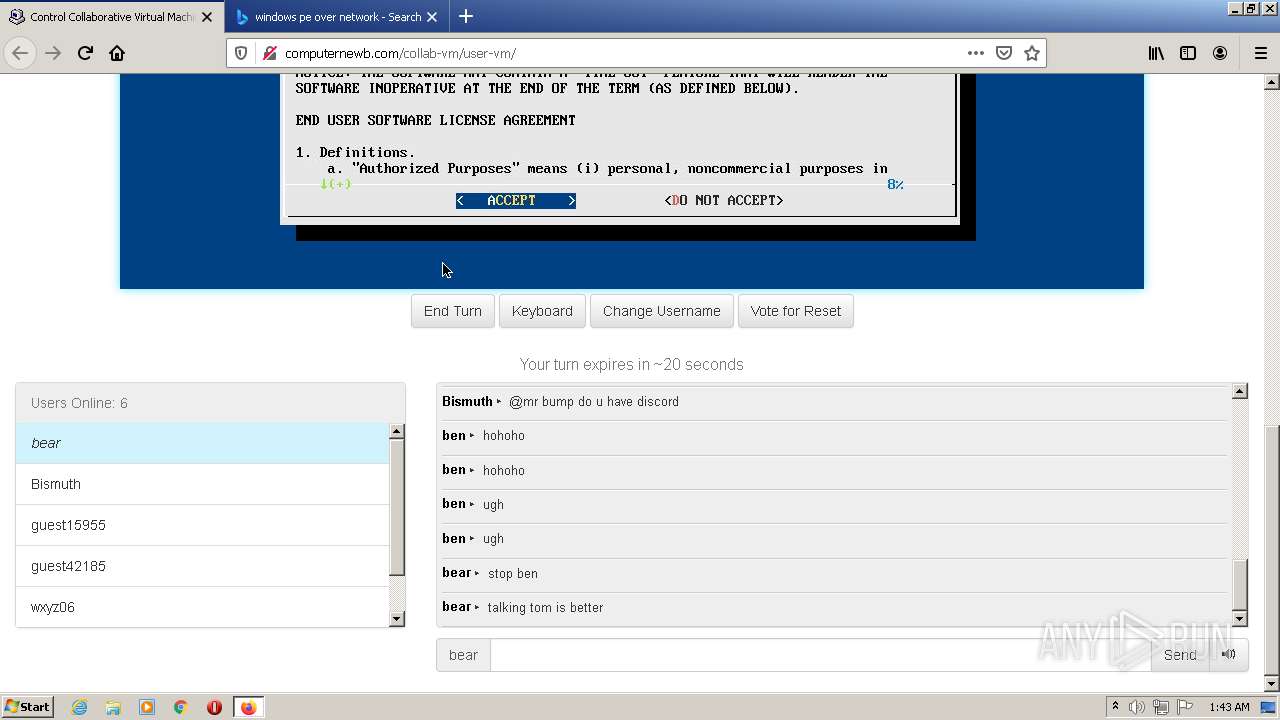This screenshot has height=720, width=1280.
Task: Select user wxyz06 in the list
Action: 202,607
